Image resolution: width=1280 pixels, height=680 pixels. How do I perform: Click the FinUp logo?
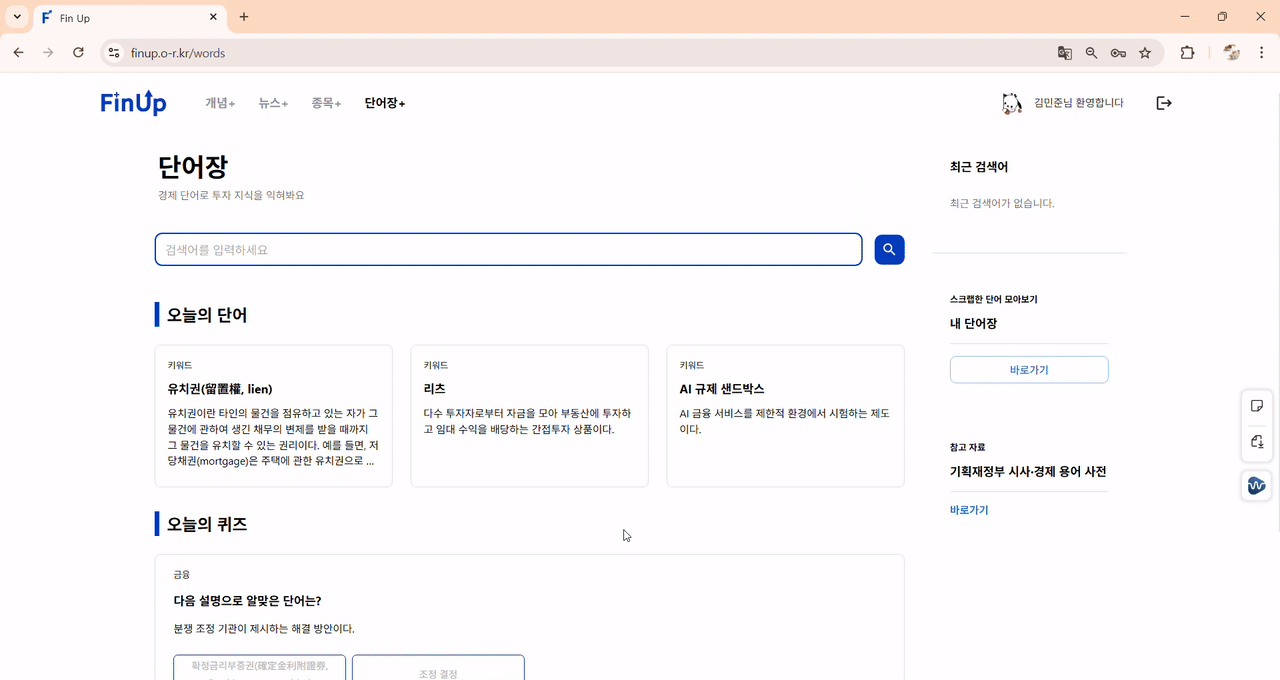(x=133, y=102)
